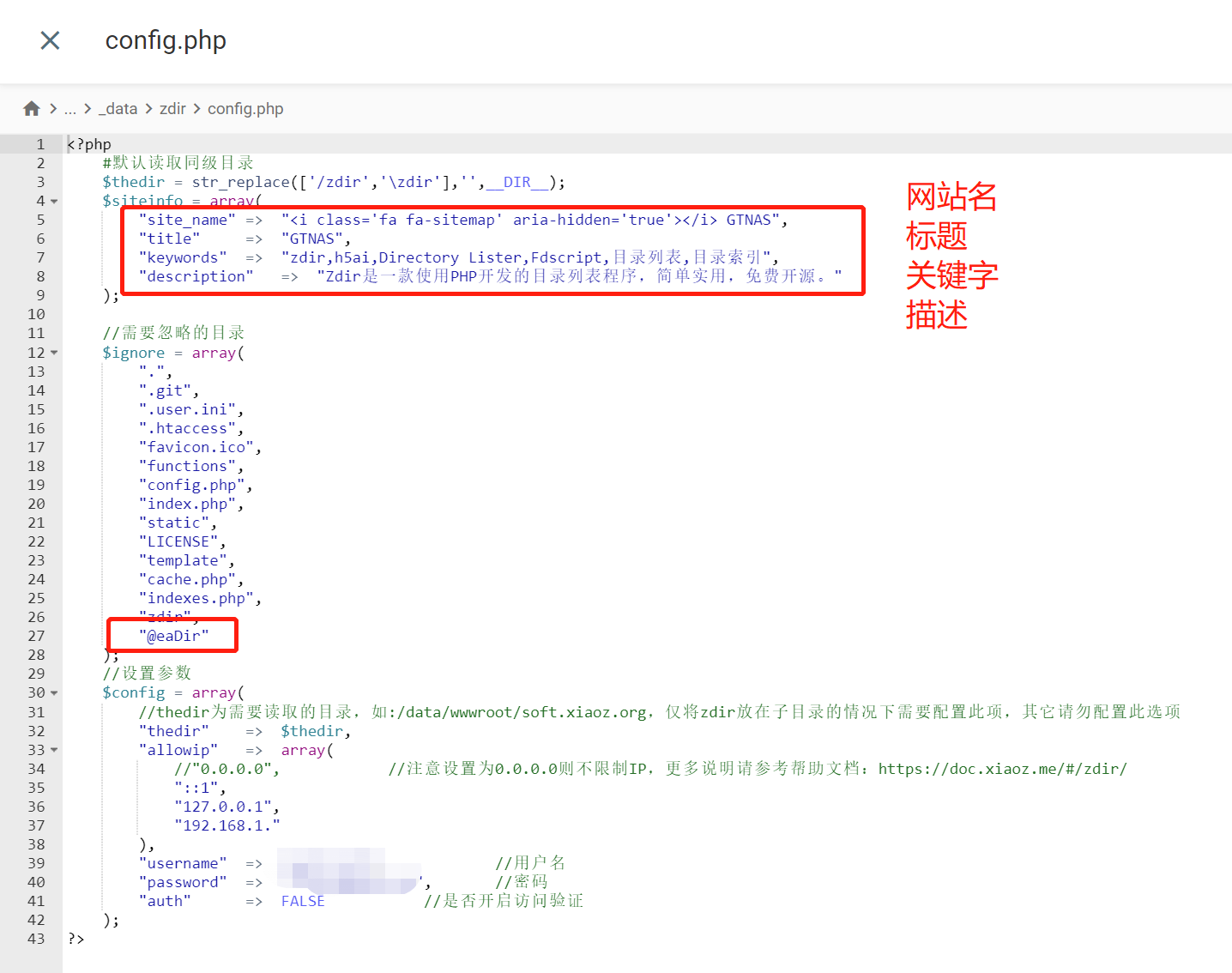The height and width of the screenshot is (973, 1232).
Task: Fold the $config array at line 30
Action: pyautogui.click(x=54, y=692)
